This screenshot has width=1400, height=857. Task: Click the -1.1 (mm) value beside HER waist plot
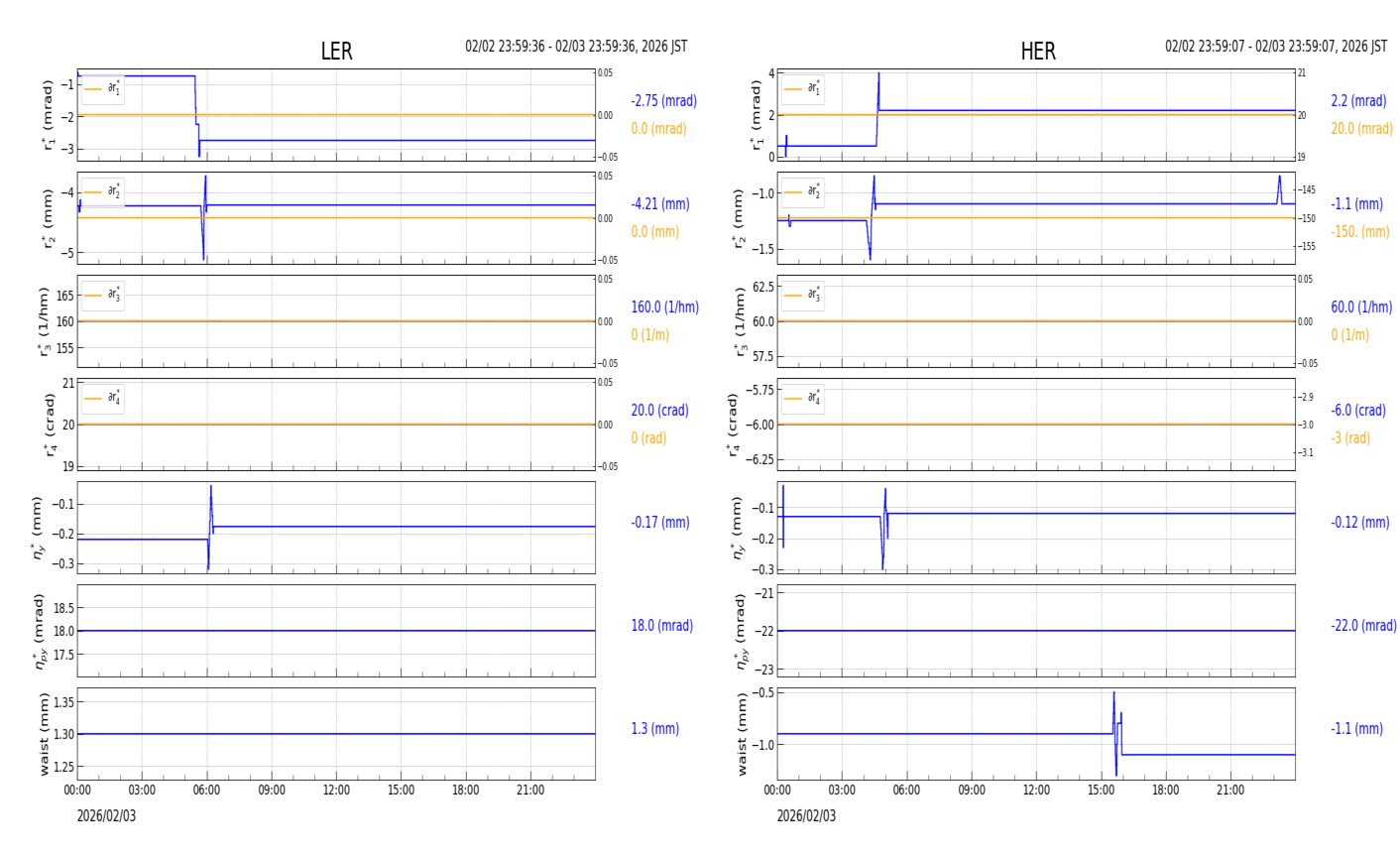(x=1356, y=729)
